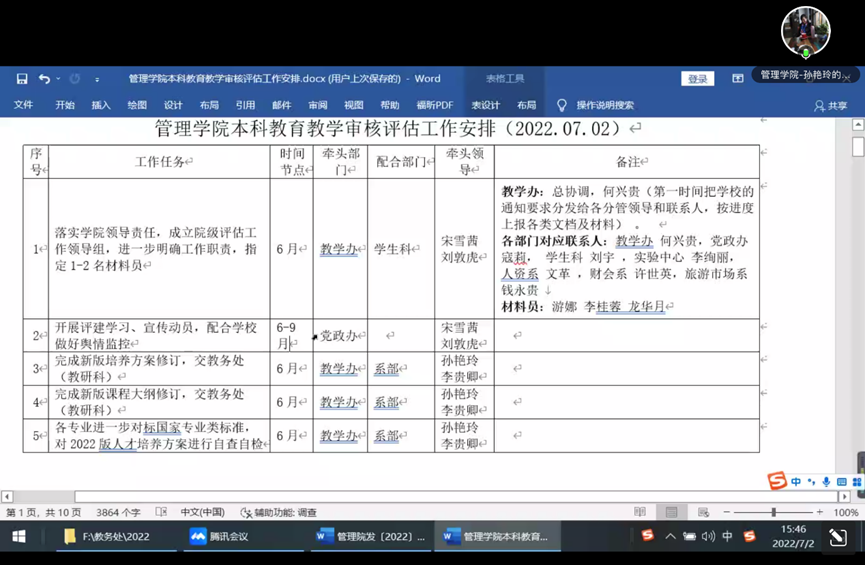Click the Save icon in the title bar
Viewport: 865px width, 565px height.
22,79
